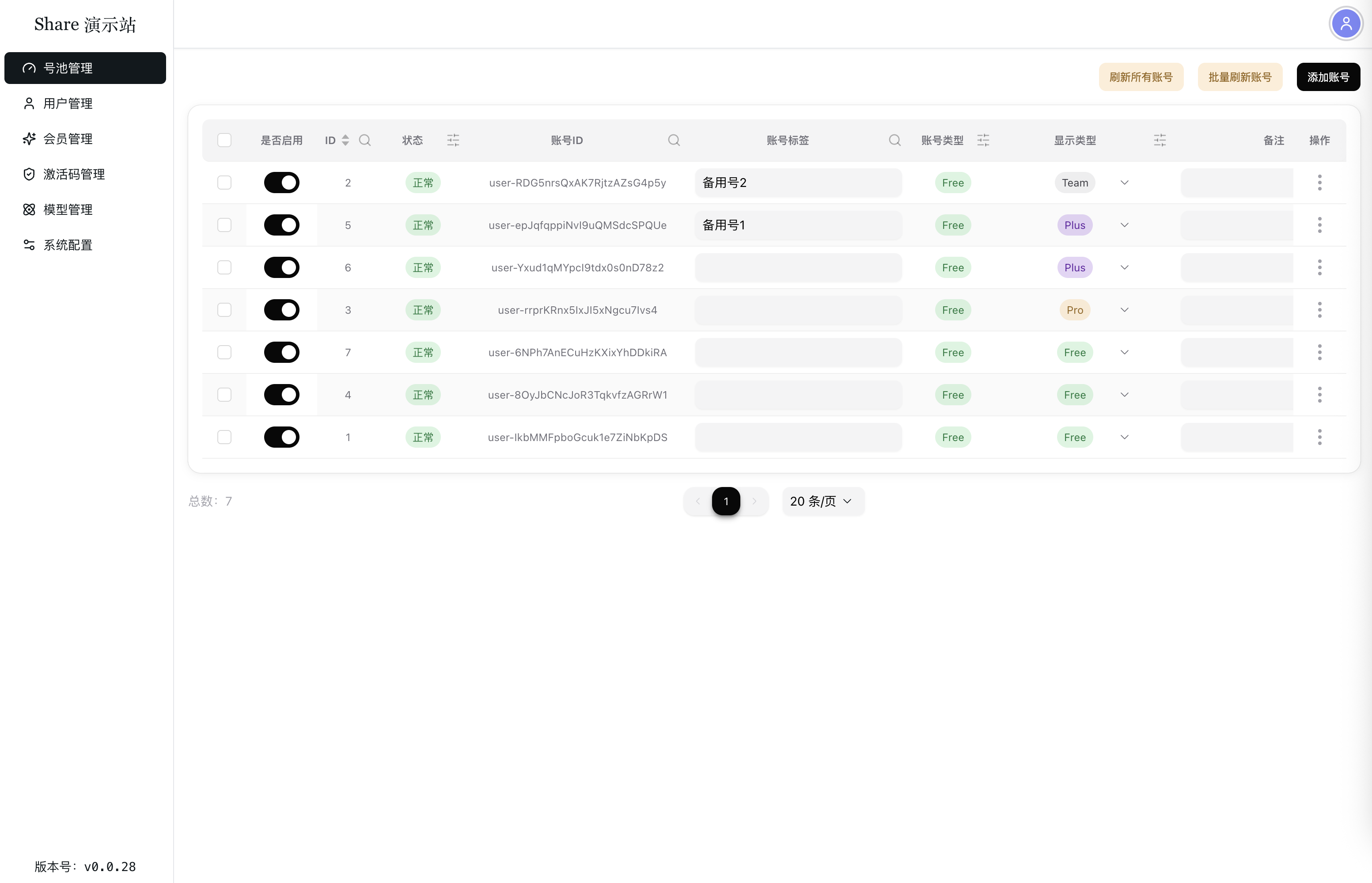Image resolution: width=1372 pixels, height=883 pixels.
Task: Open actions menu for account ID 6
Action: tap(1319, 267)
